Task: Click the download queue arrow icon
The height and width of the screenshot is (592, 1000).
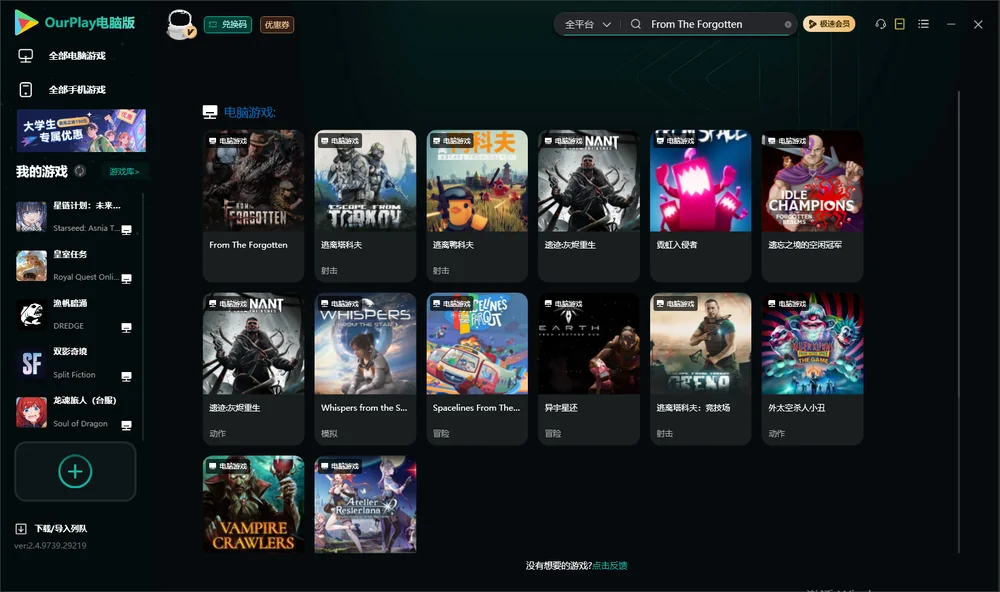Action: click(x=20, y=528)
